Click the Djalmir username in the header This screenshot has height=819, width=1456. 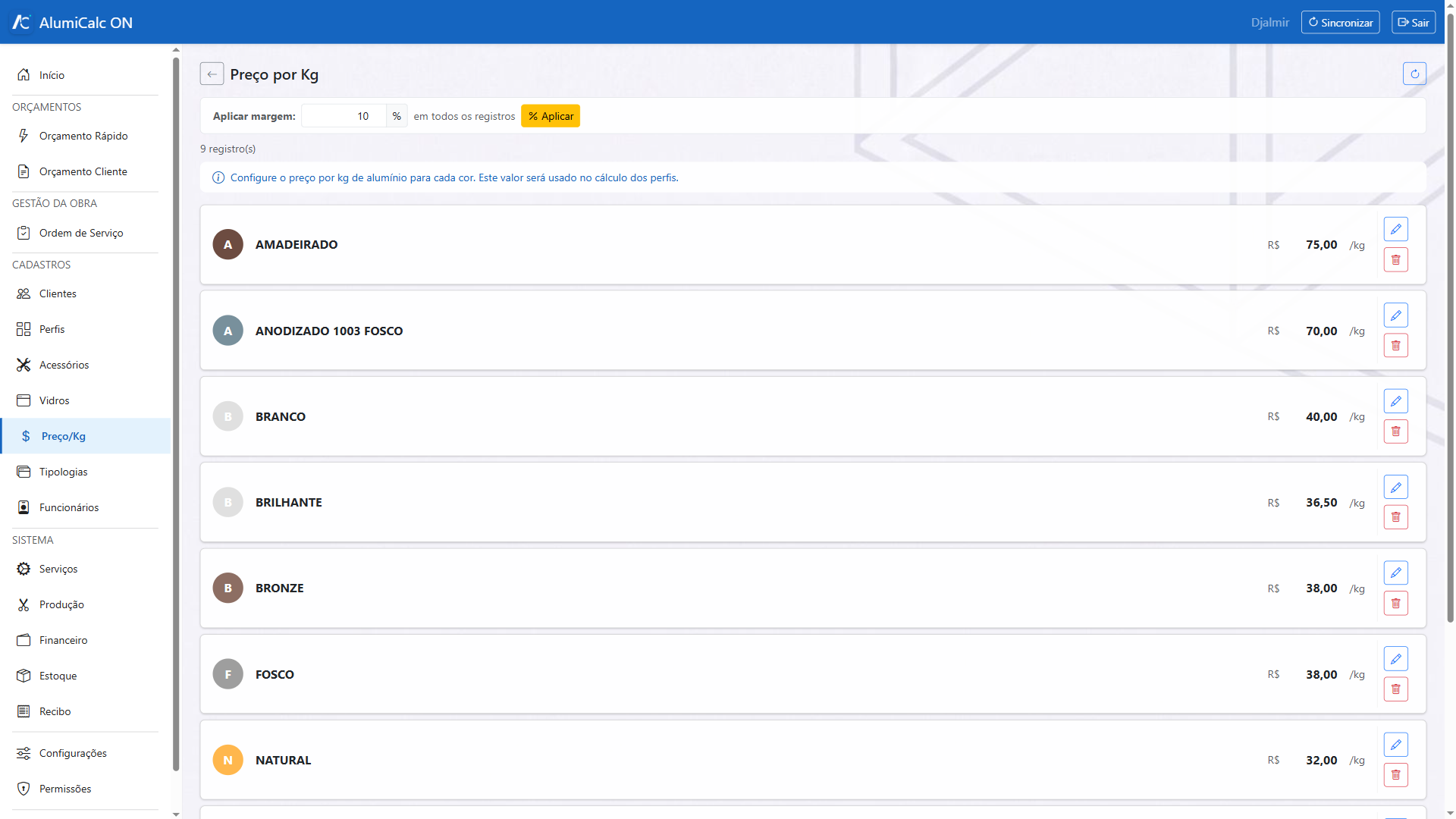click(x=1269, y=23)
